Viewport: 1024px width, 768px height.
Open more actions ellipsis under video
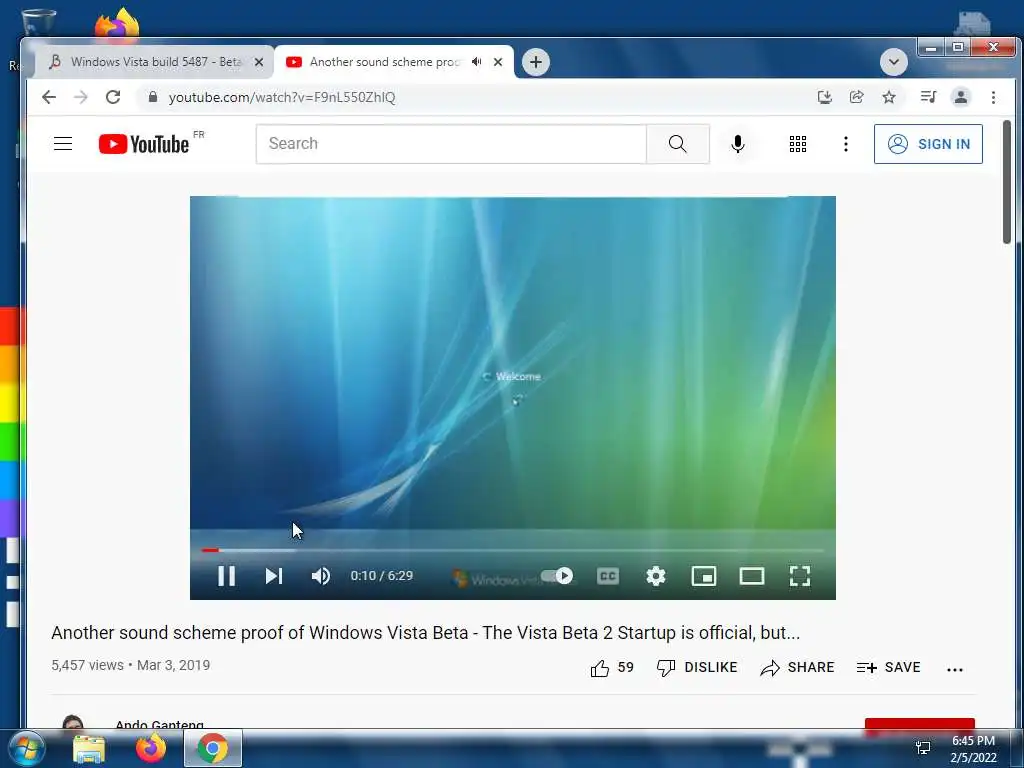tap(955, 669)
